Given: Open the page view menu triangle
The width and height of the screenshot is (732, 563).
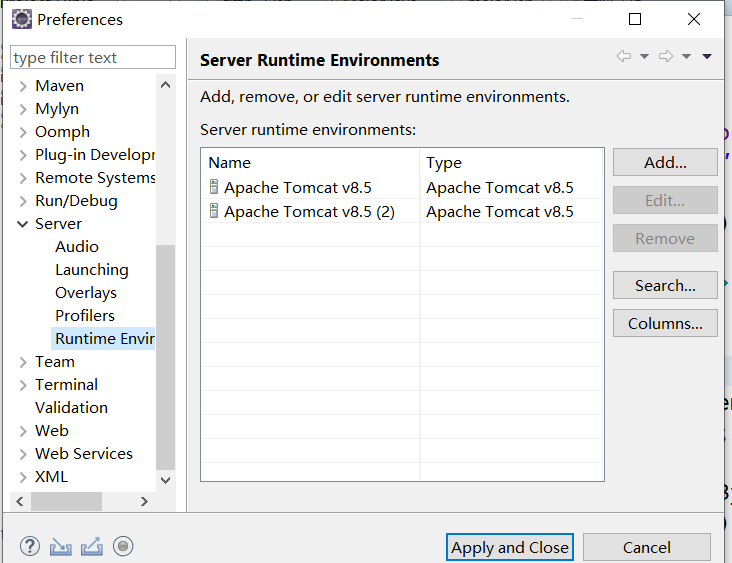Looking at the screenshot, I should pos(707,56).
